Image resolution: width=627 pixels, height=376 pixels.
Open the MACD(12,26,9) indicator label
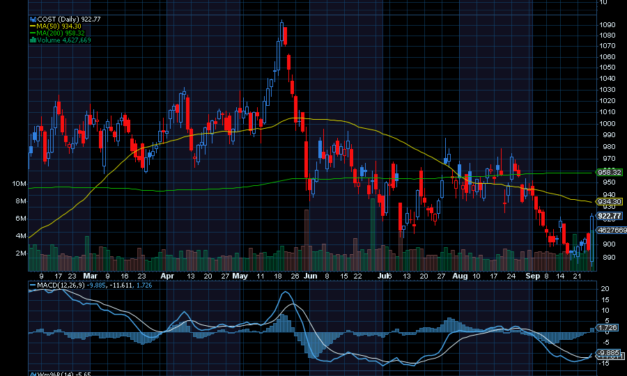click(60, 285)
